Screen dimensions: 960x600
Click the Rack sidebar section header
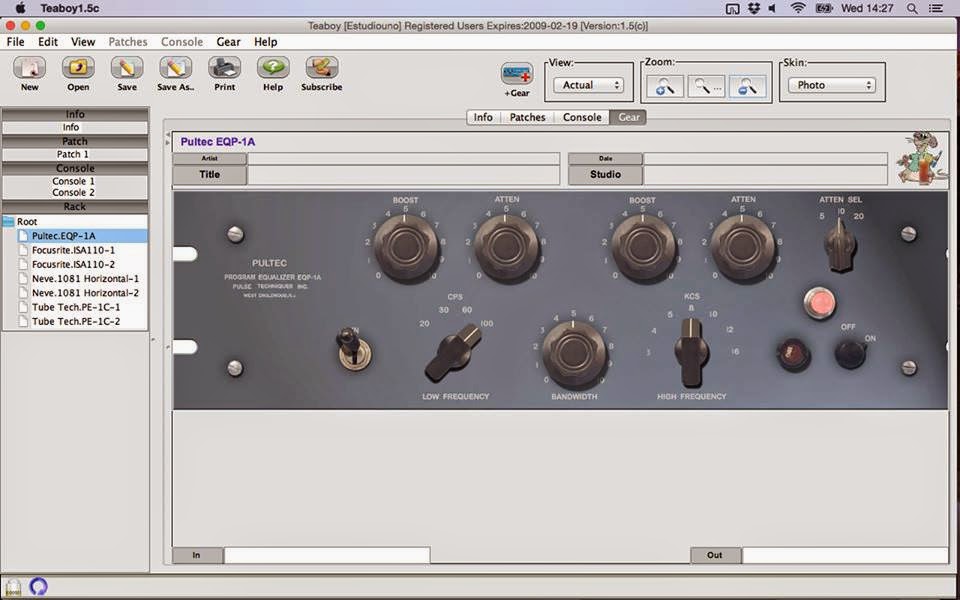75,207
